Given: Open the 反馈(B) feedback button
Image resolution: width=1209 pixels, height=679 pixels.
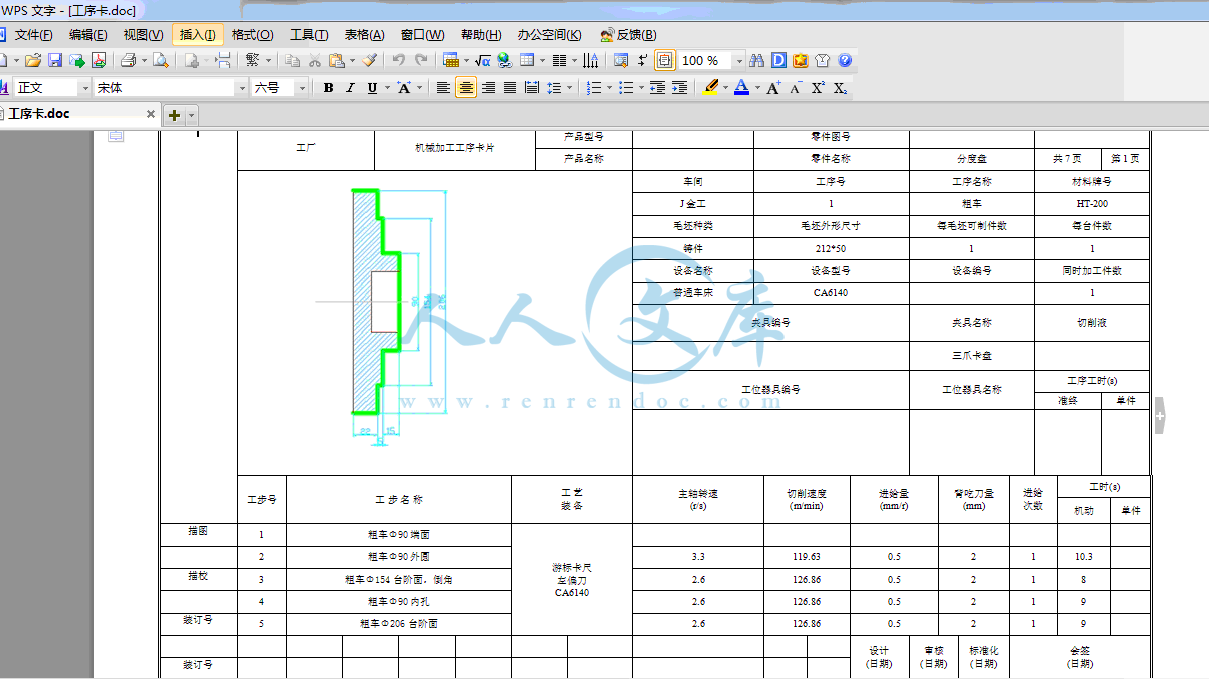Looking at the screenshot, I should [628, 35].
